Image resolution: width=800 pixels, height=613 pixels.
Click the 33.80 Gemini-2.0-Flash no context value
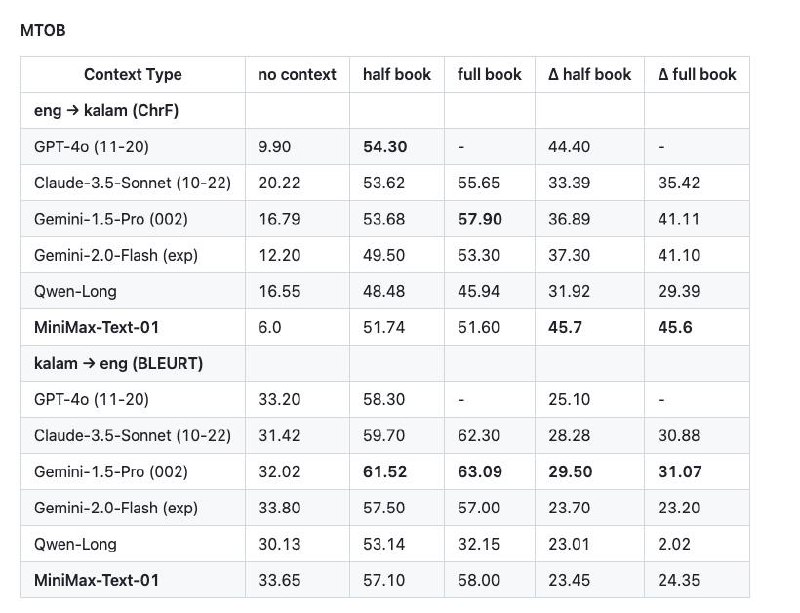tap(279, 508)
